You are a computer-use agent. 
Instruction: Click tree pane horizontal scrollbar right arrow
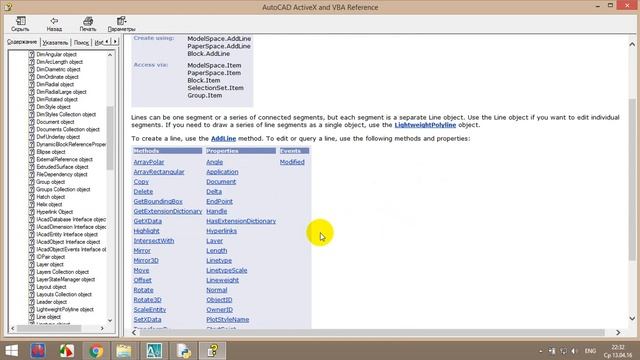[x=102, y=328]
